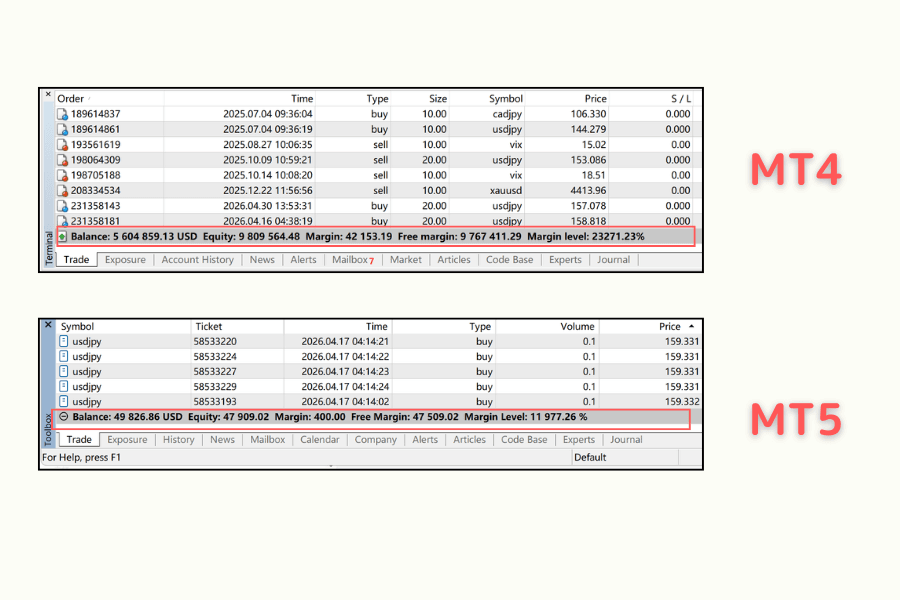Viewport: 900px width, 600px height.
Task: Open MT5 Code Base tab
Action: (x=524, y=439)
